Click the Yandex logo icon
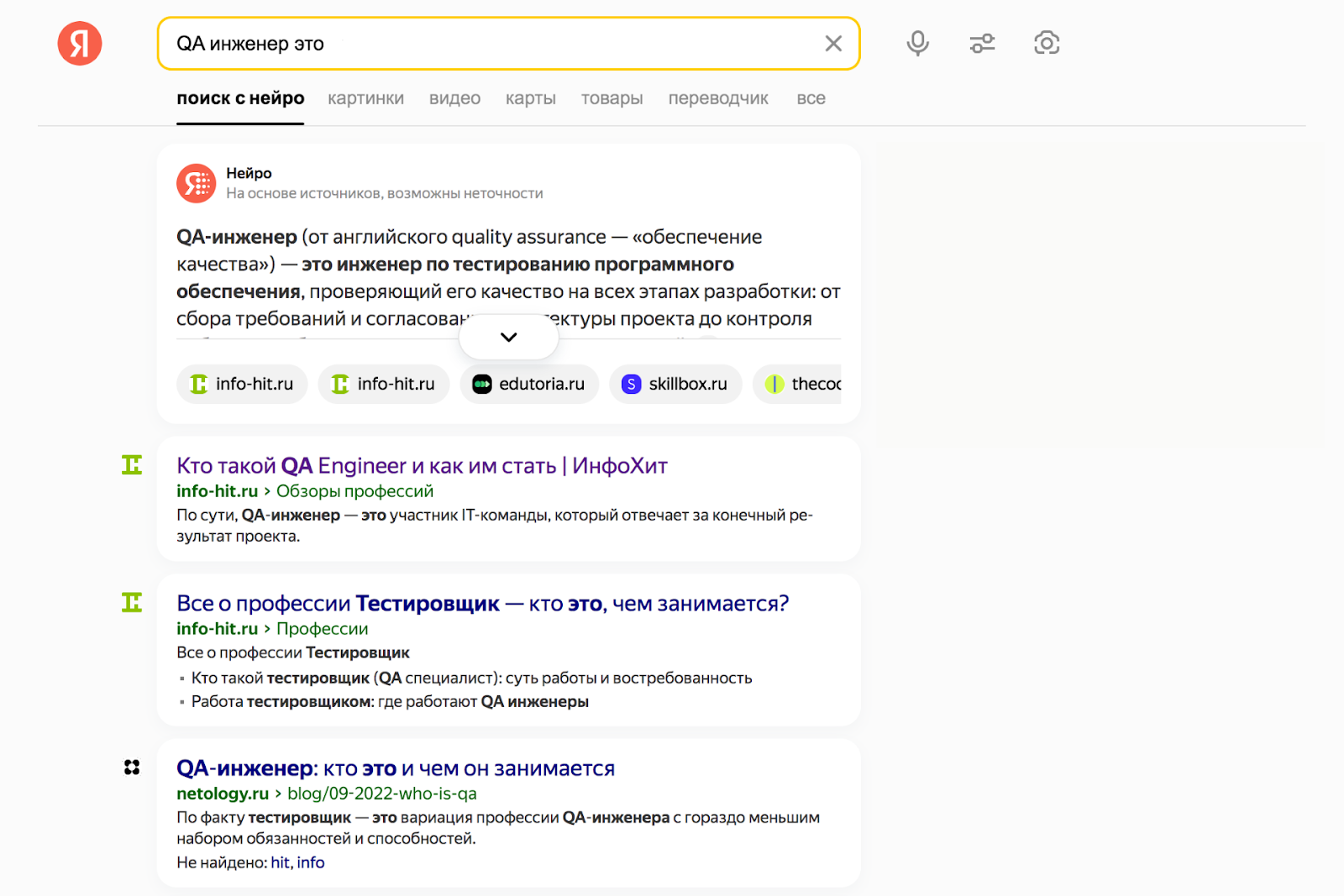Image resolution: width=1344 pixels, height=896 pixels. coord(80,44)
